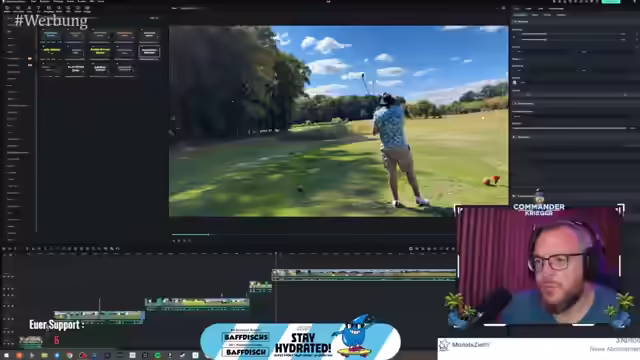Viewport: 640px width, 360px height.
Task: Switch to the first tab in the properties panel
Action: point(520,15)
